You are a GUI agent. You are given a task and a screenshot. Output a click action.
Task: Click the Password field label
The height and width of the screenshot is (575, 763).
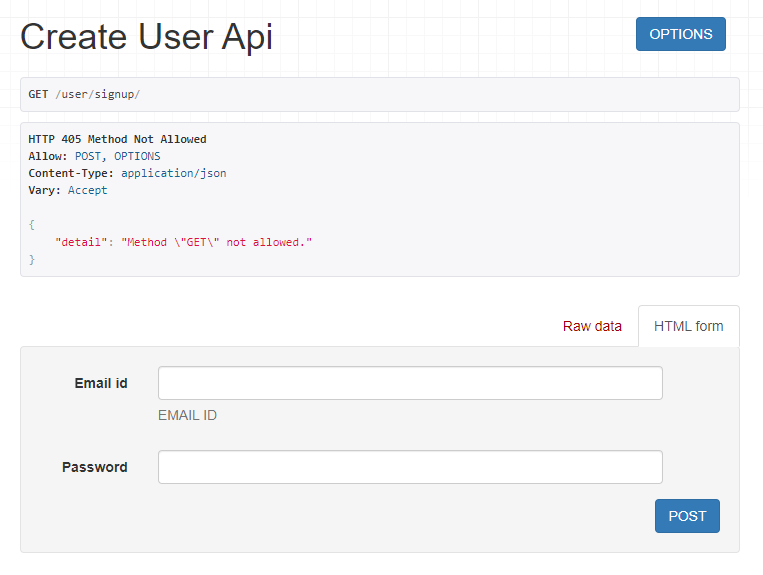(x=95, y=467)
